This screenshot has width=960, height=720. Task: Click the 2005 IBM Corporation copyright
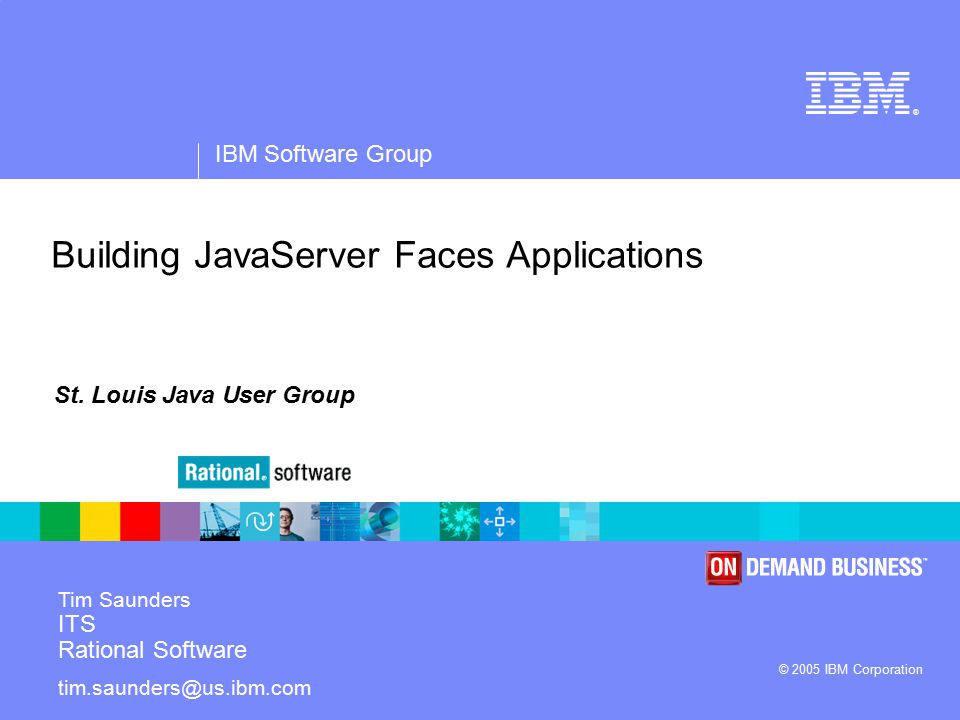[850, 669]
